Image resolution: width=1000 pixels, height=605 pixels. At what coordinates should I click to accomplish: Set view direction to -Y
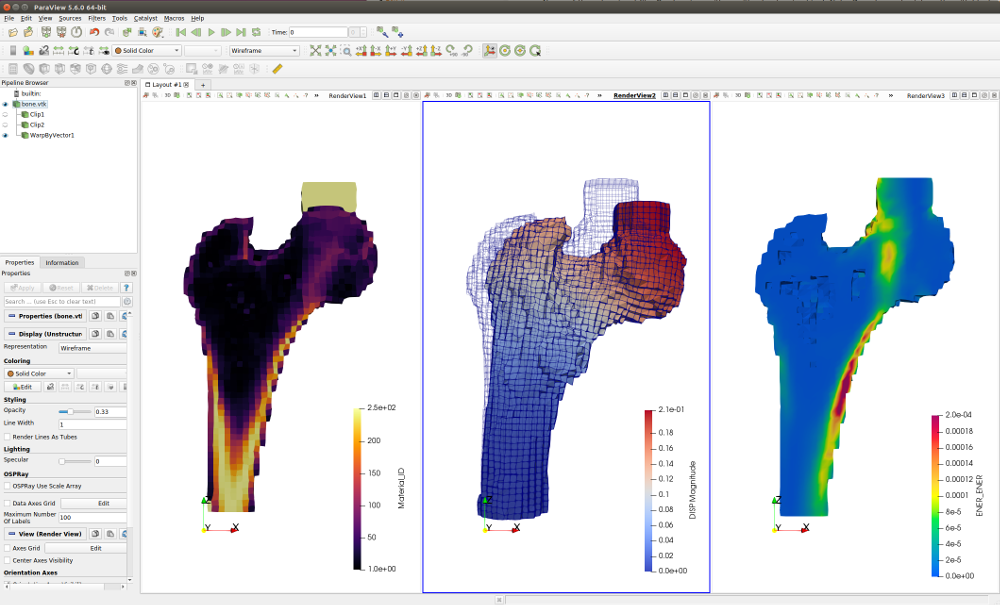406,50
